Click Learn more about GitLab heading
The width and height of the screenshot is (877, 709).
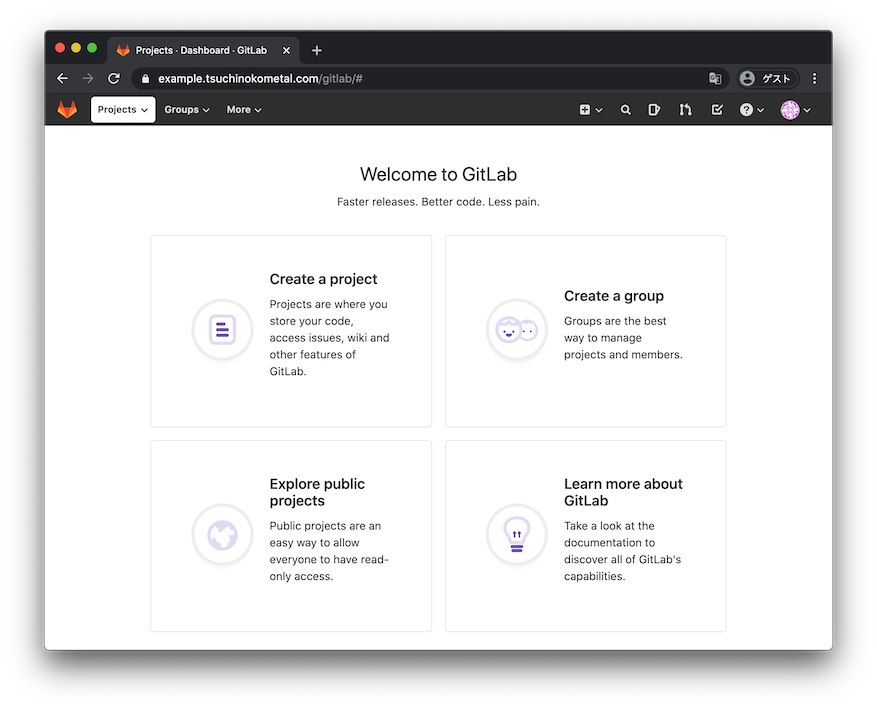pyautogui.click(x=623, y=492)
